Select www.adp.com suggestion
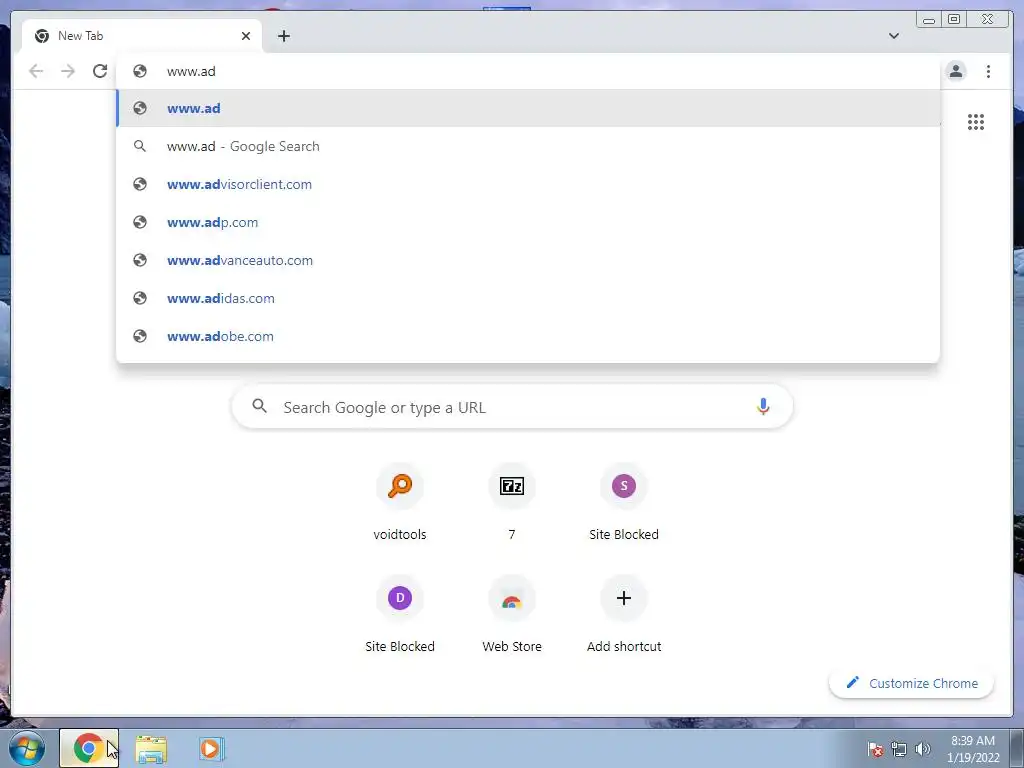 528,222
